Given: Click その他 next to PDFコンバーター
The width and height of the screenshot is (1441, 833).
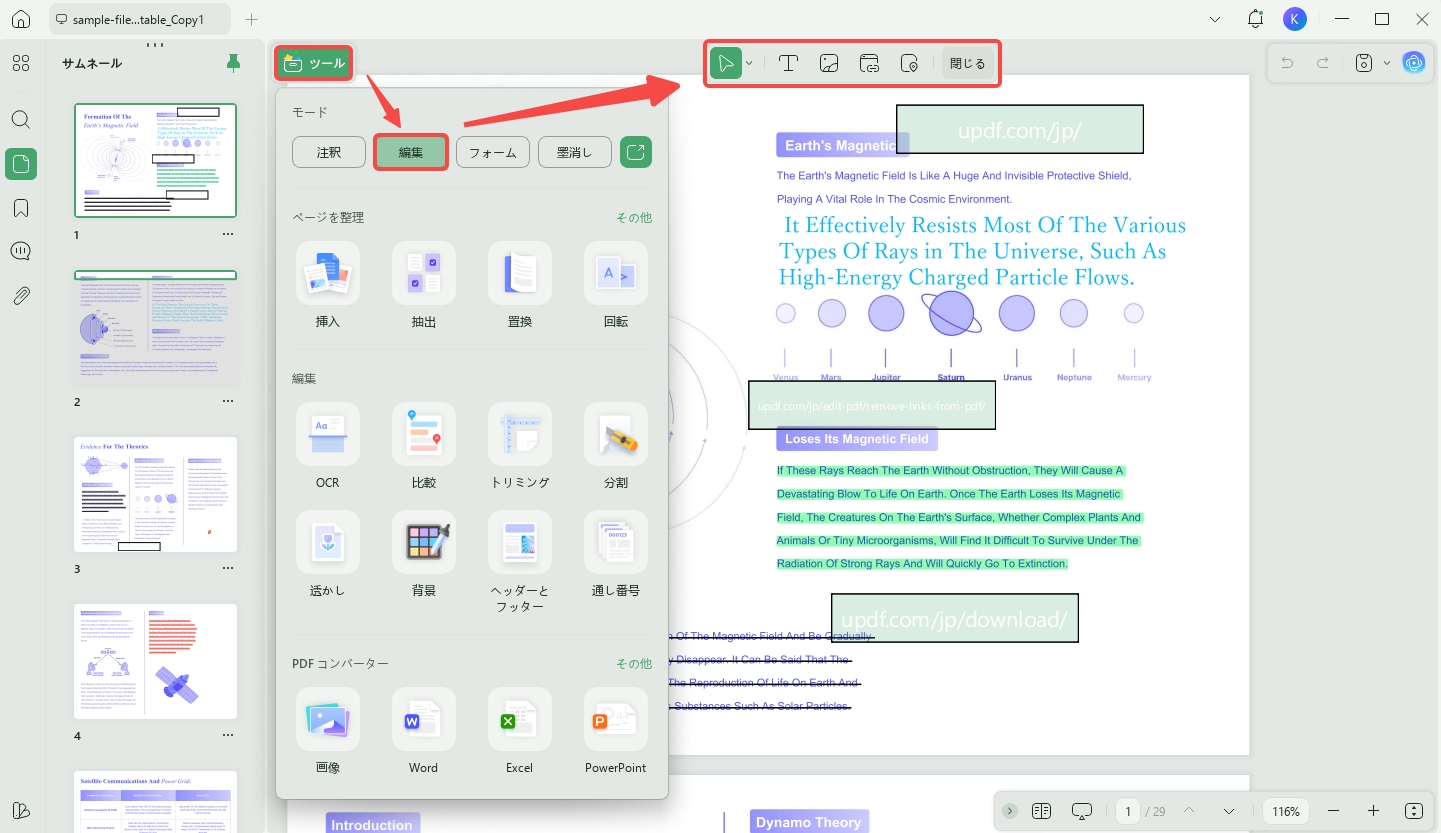Looking at the screenshot, I should (634, 663).
